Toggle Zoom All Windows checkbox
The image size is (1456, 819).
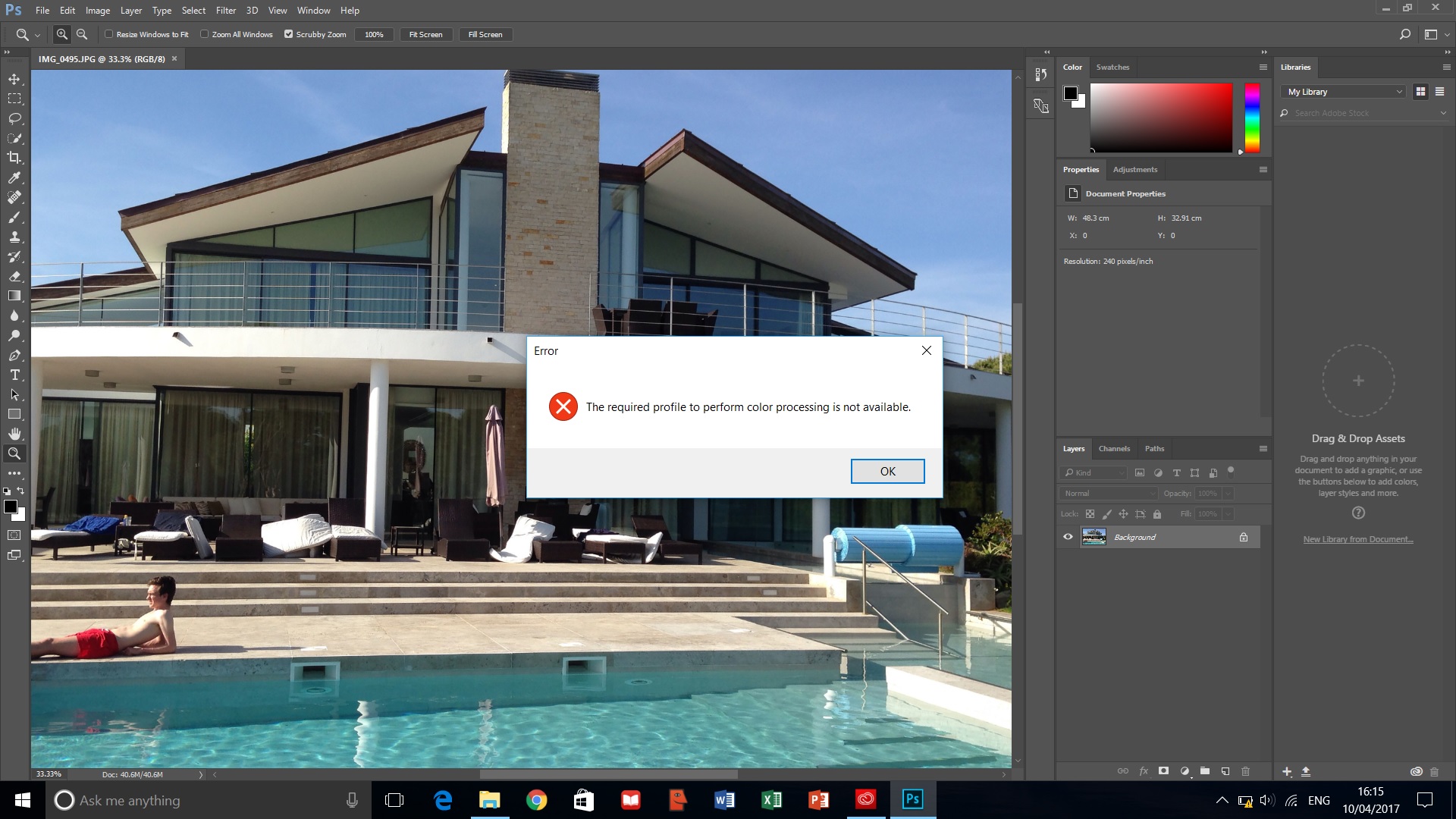205,34
